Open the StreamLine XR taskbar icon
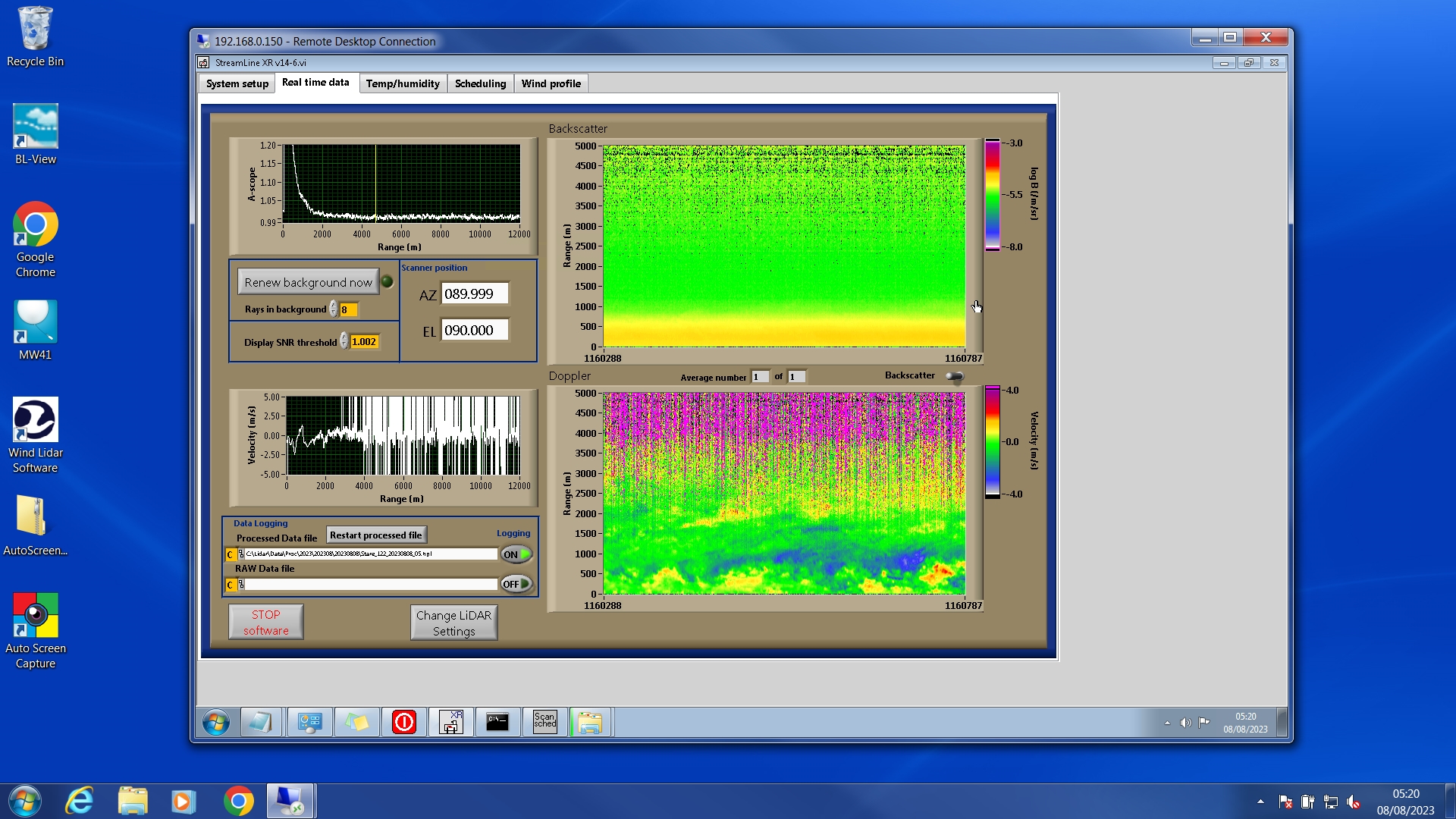Image resolution: width=1456 pixels, height=819 pixels. (451, 722)
